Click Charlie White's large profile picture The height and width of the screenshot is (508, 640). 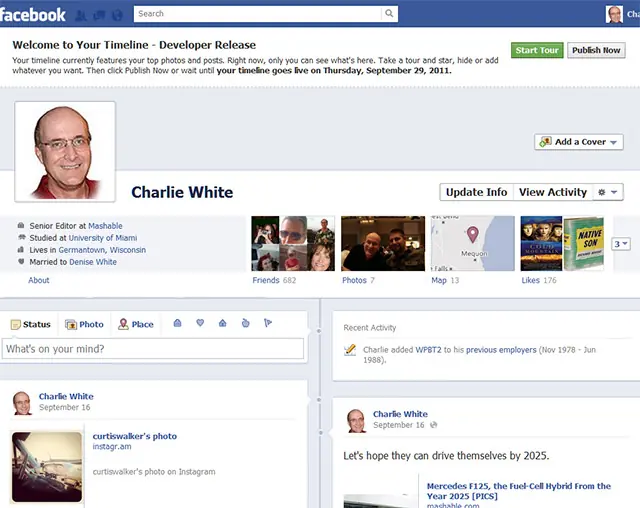[65, 152]
